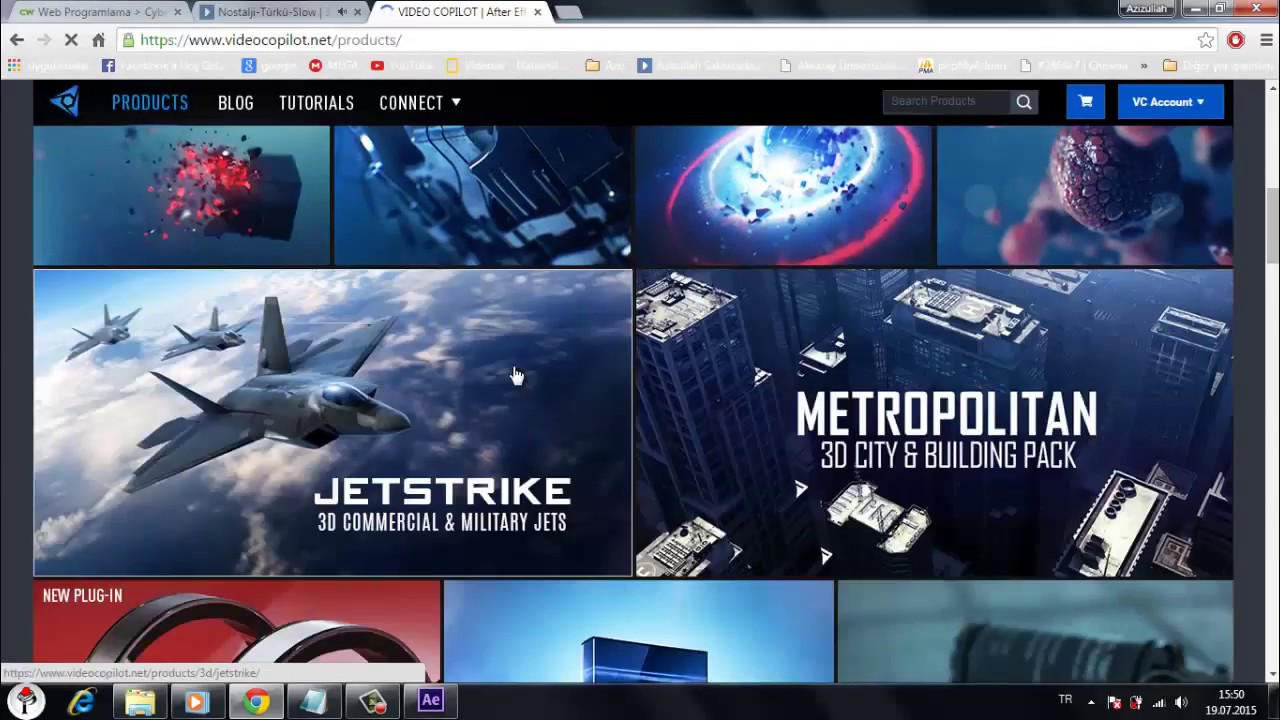The width and height of the screenshot is (1280, 720).
Task: Click the search magnifier icon
Action: pyautogui.click(x=1024, y=101)
